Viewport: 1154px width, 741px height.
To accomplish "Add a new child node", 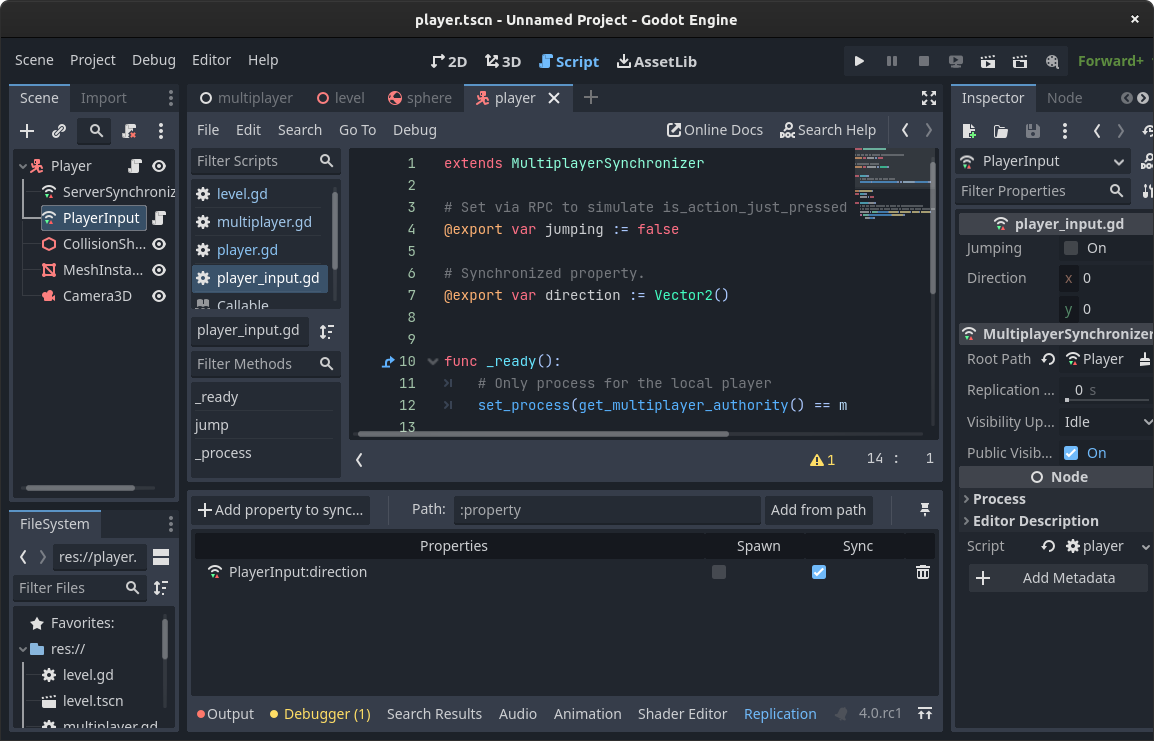I will point(27,131).
